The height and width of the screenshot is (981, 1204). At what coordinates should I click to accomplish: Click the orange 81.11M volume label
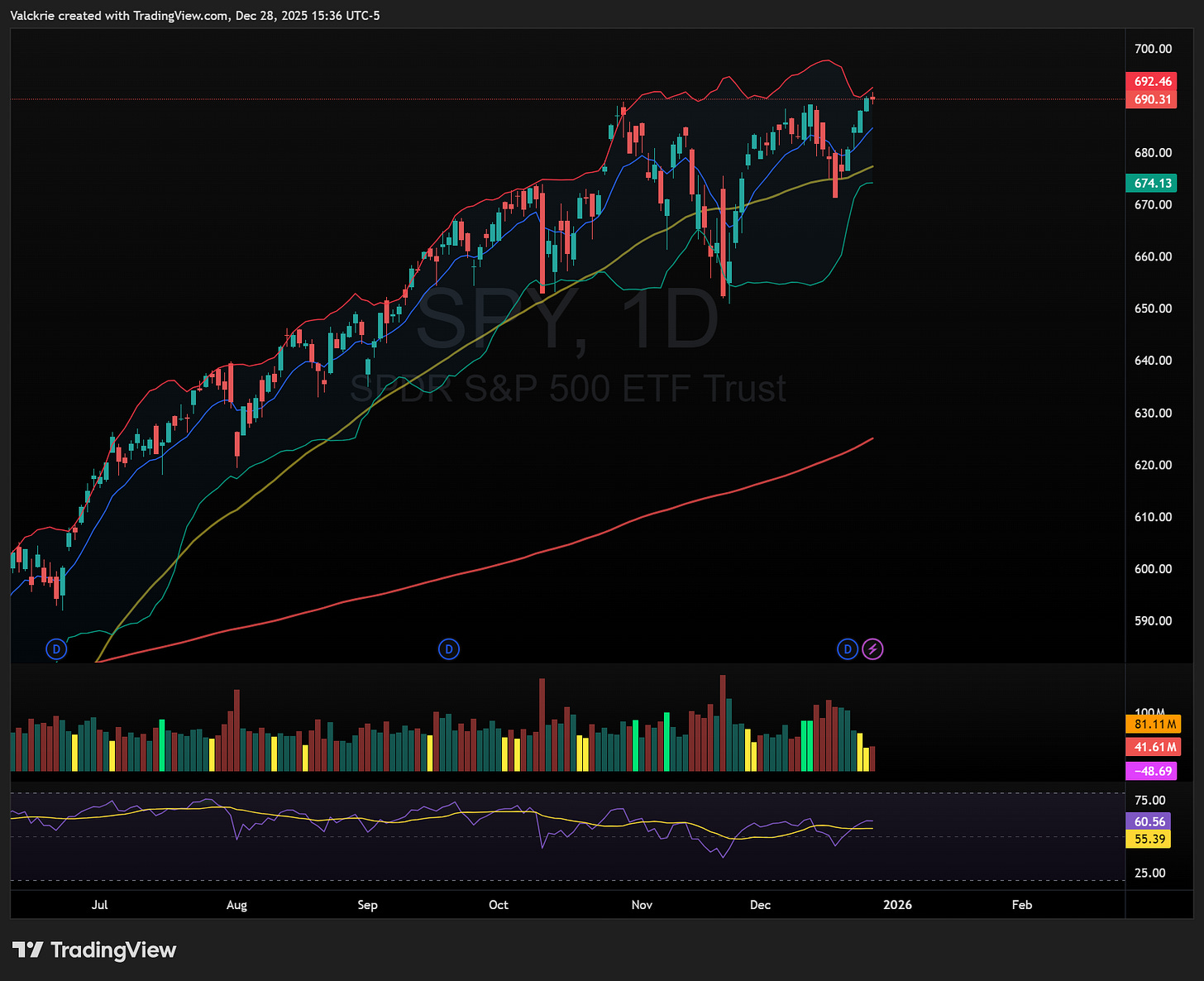tap(1154, 724)
